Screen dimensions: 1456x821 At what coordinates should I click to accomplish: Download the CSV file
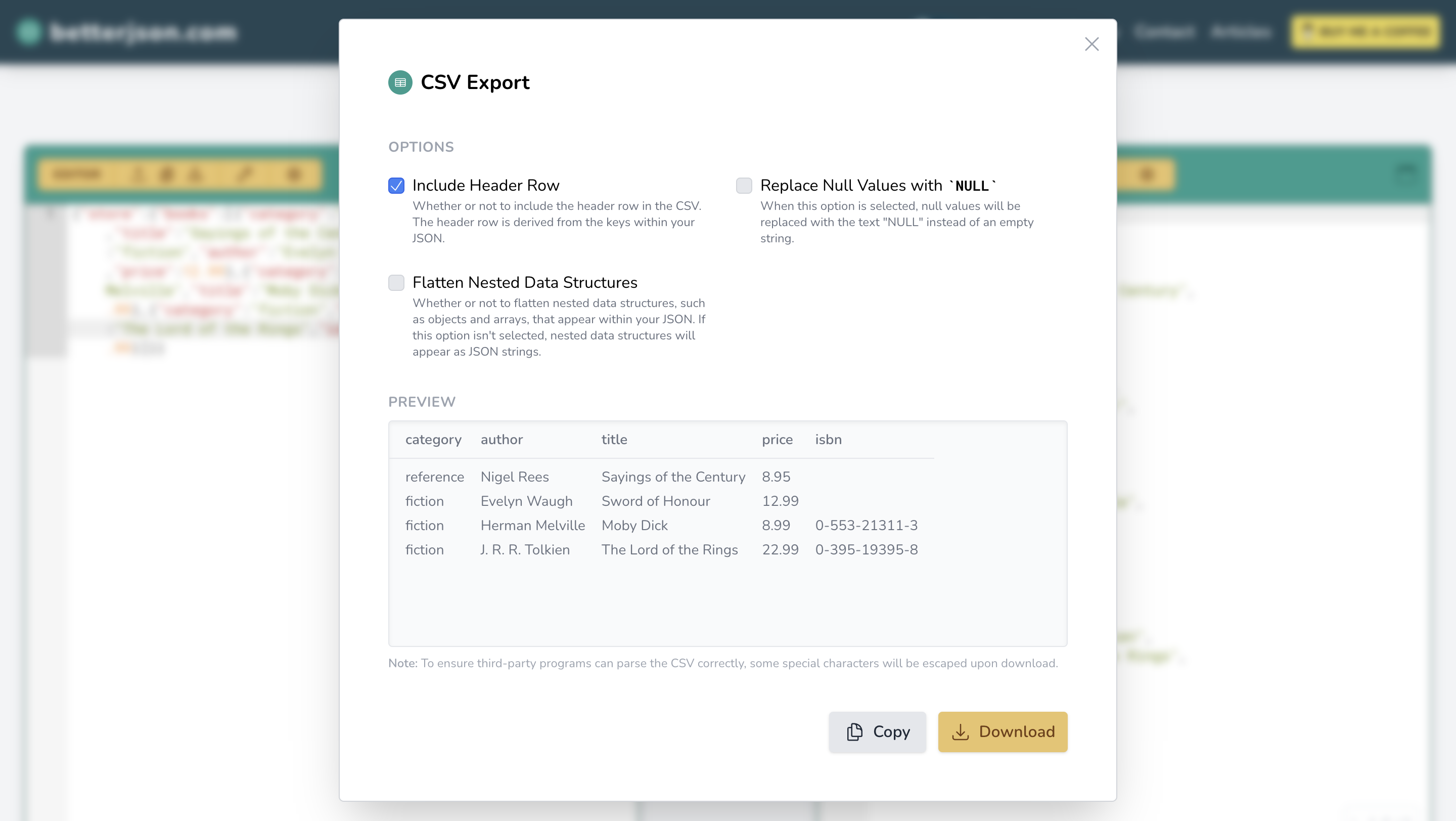1003,731
